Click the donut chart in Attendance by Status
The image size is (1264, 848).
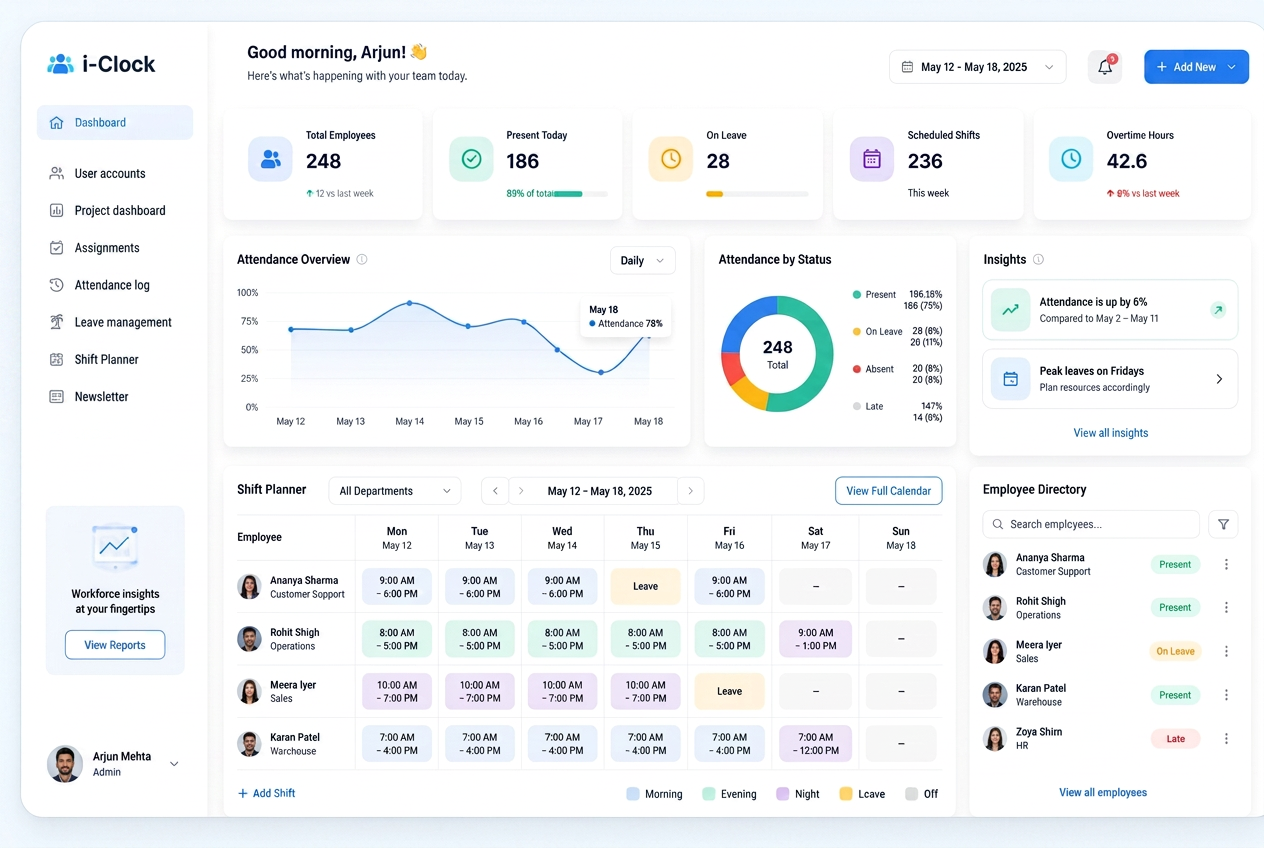click(x=777, y=353)
